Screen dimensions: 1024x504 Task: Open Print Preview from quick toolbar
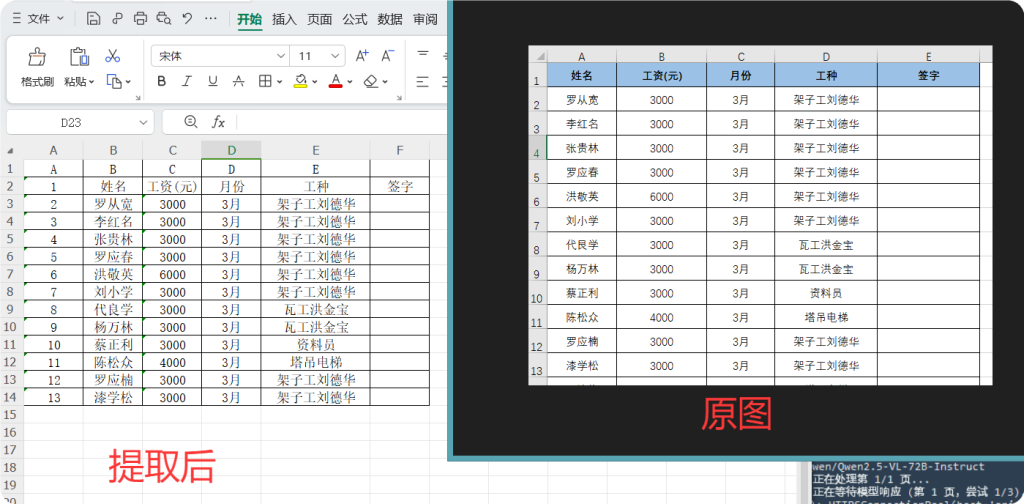tap(164, 19)
